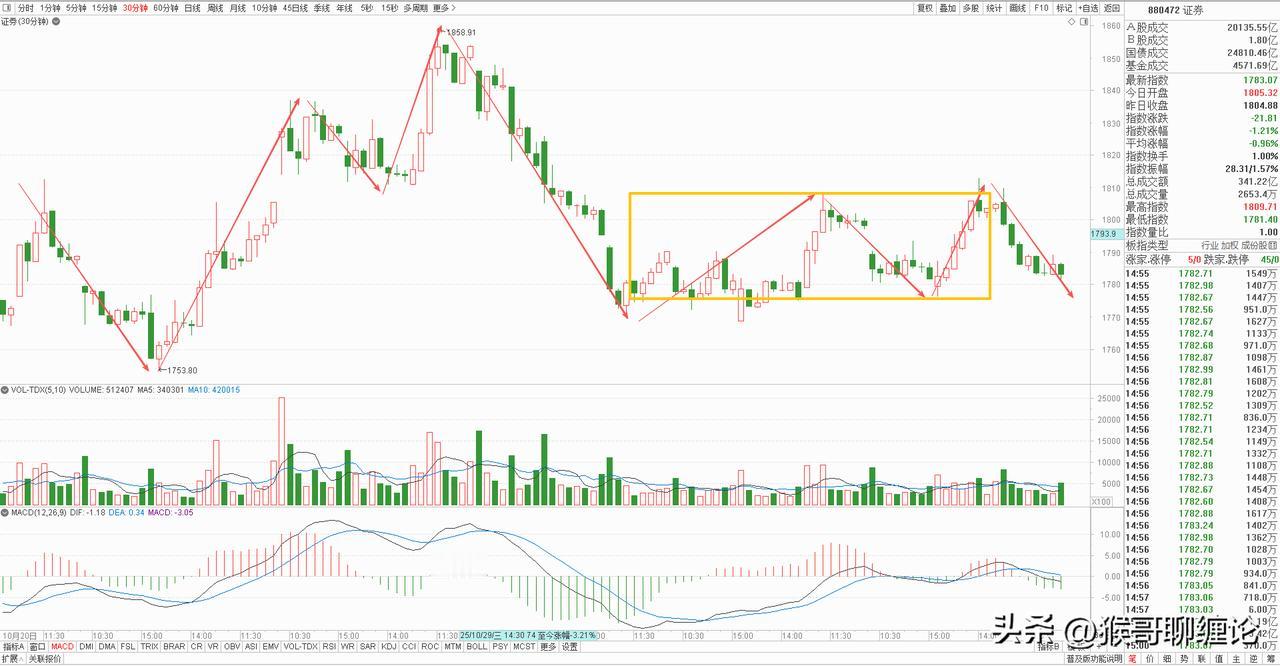
Task: Select the DMA indicator tab
Action: tap(108, 647)
